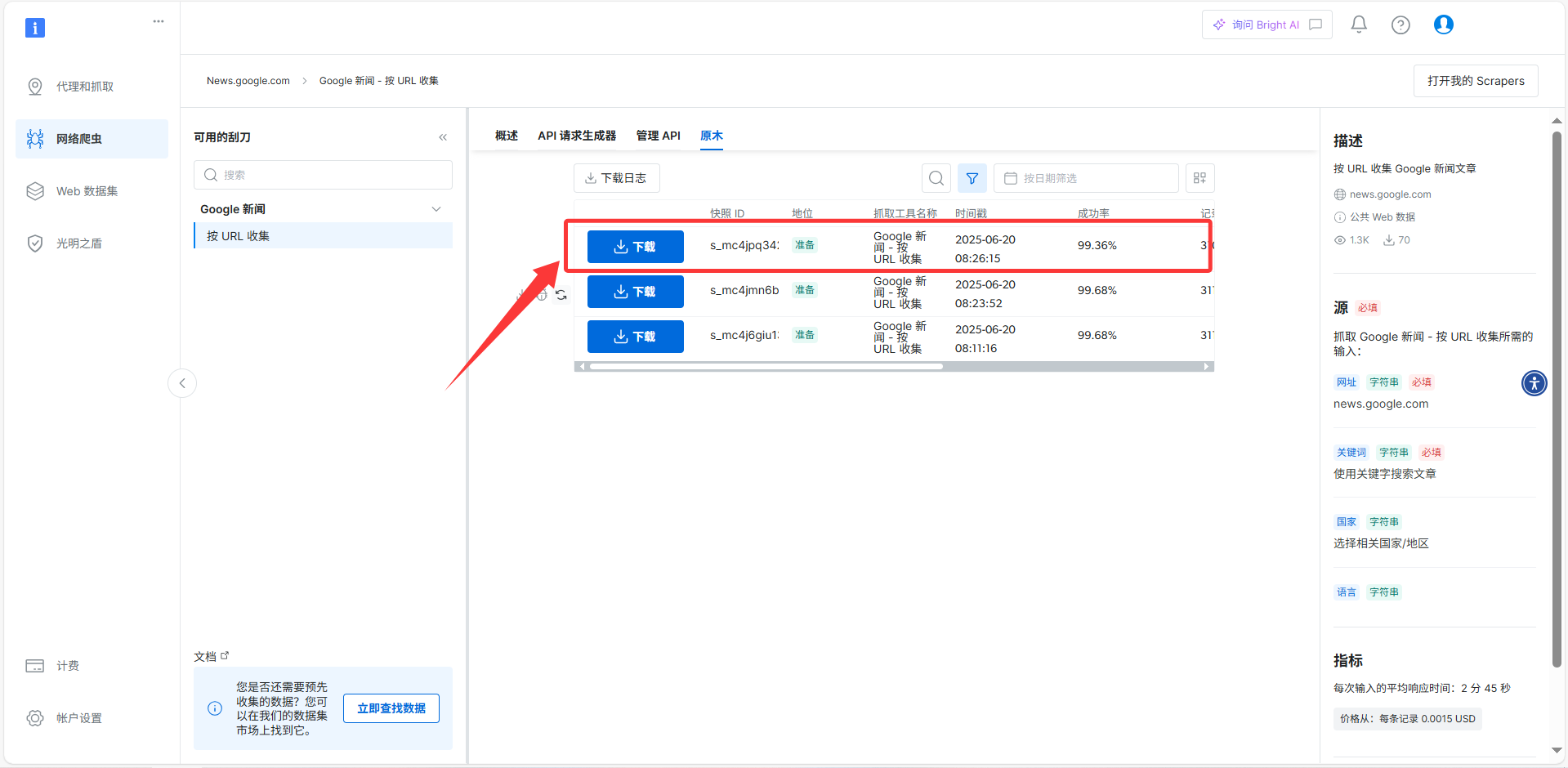Click the 抓取工具名称 column header
This screenshot has width=1568, height=768.
[x=905, y=214]
